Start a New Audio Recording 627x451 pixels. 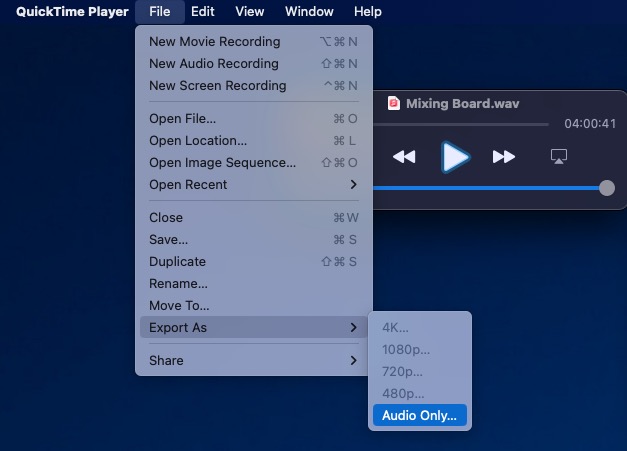click(254, 64)
